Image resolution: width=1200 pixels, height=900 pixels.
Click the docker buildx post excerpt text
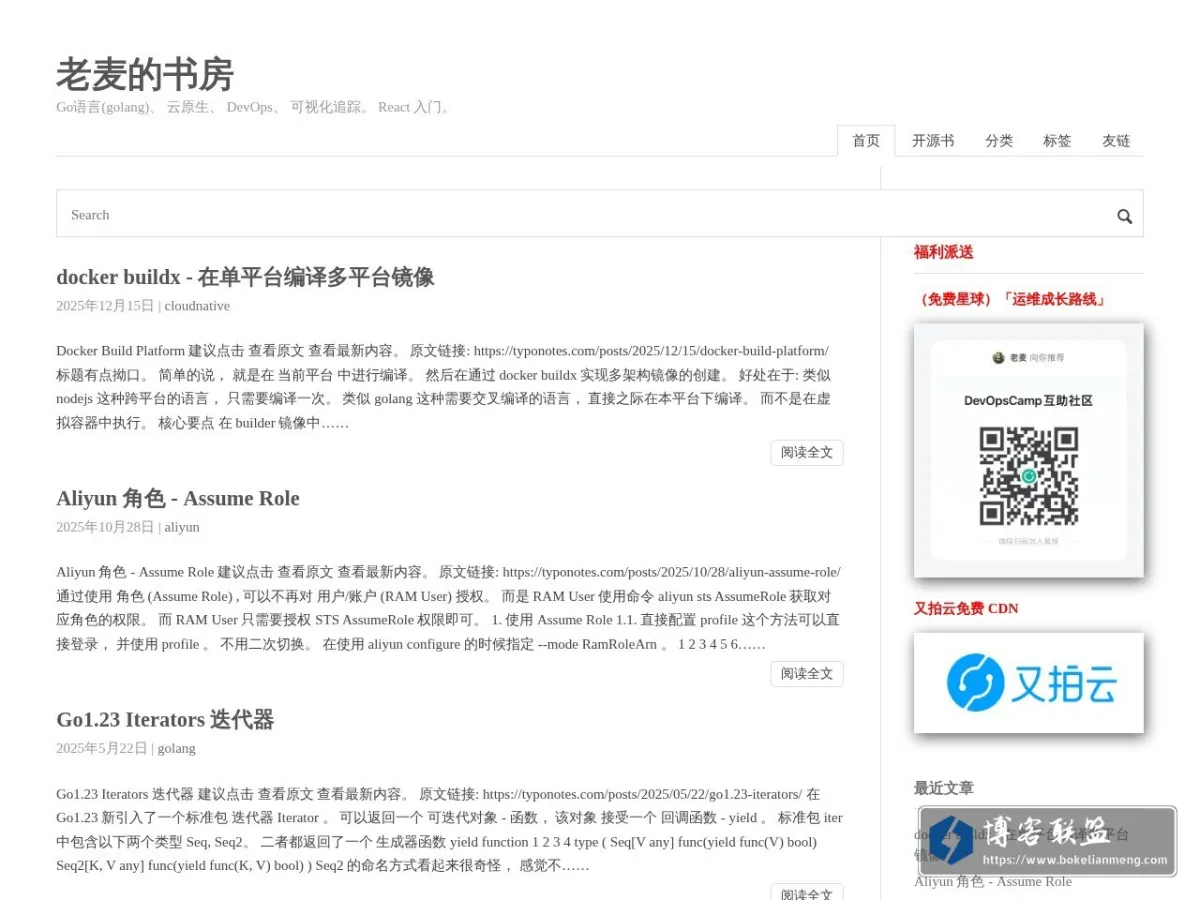tap(445, 387)
